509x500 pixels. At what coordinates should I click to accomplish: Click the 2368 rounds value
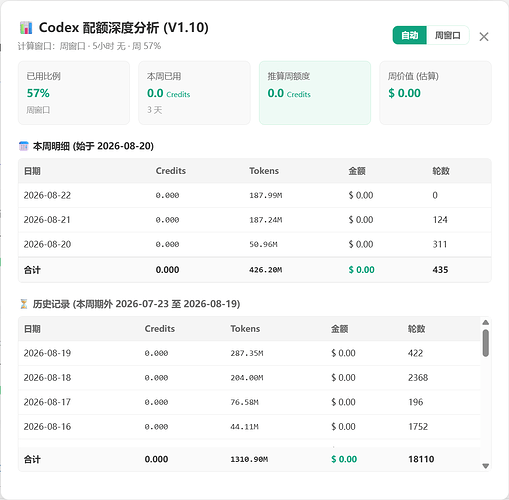point(418,378)
